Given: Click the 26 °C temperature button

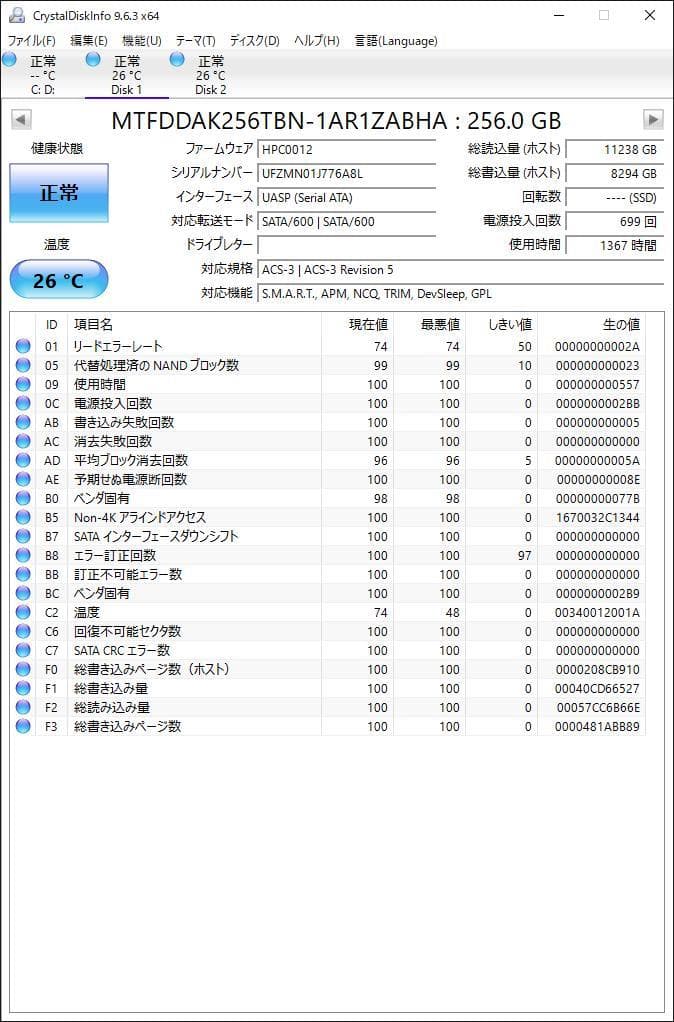Looking at the screenshot, I should [x=59, y=280].
